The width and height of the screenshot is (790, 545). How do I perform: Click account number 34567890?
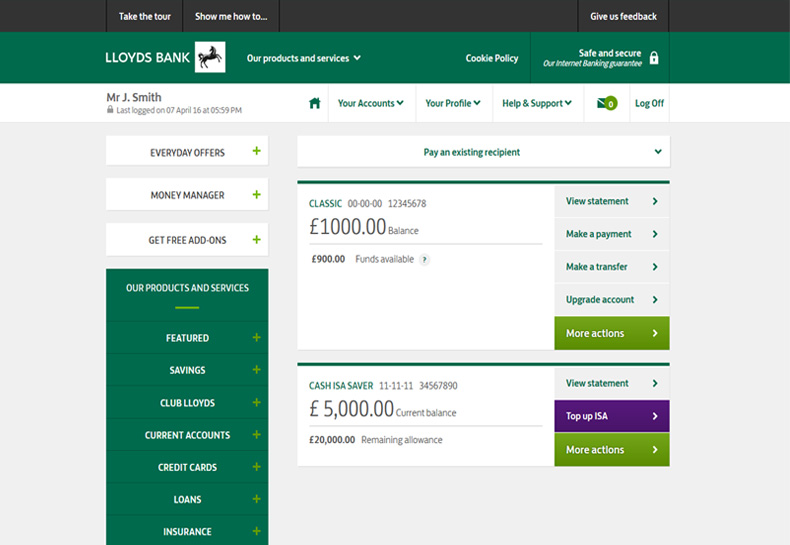(x=438, y=386)
